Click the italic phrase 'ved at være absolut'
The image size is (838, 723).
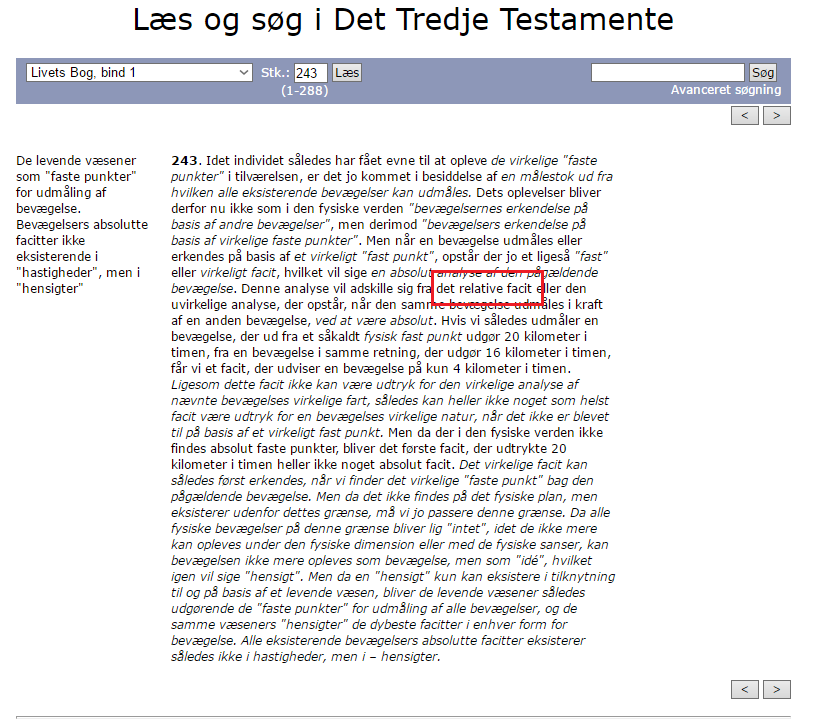point(374,321)
